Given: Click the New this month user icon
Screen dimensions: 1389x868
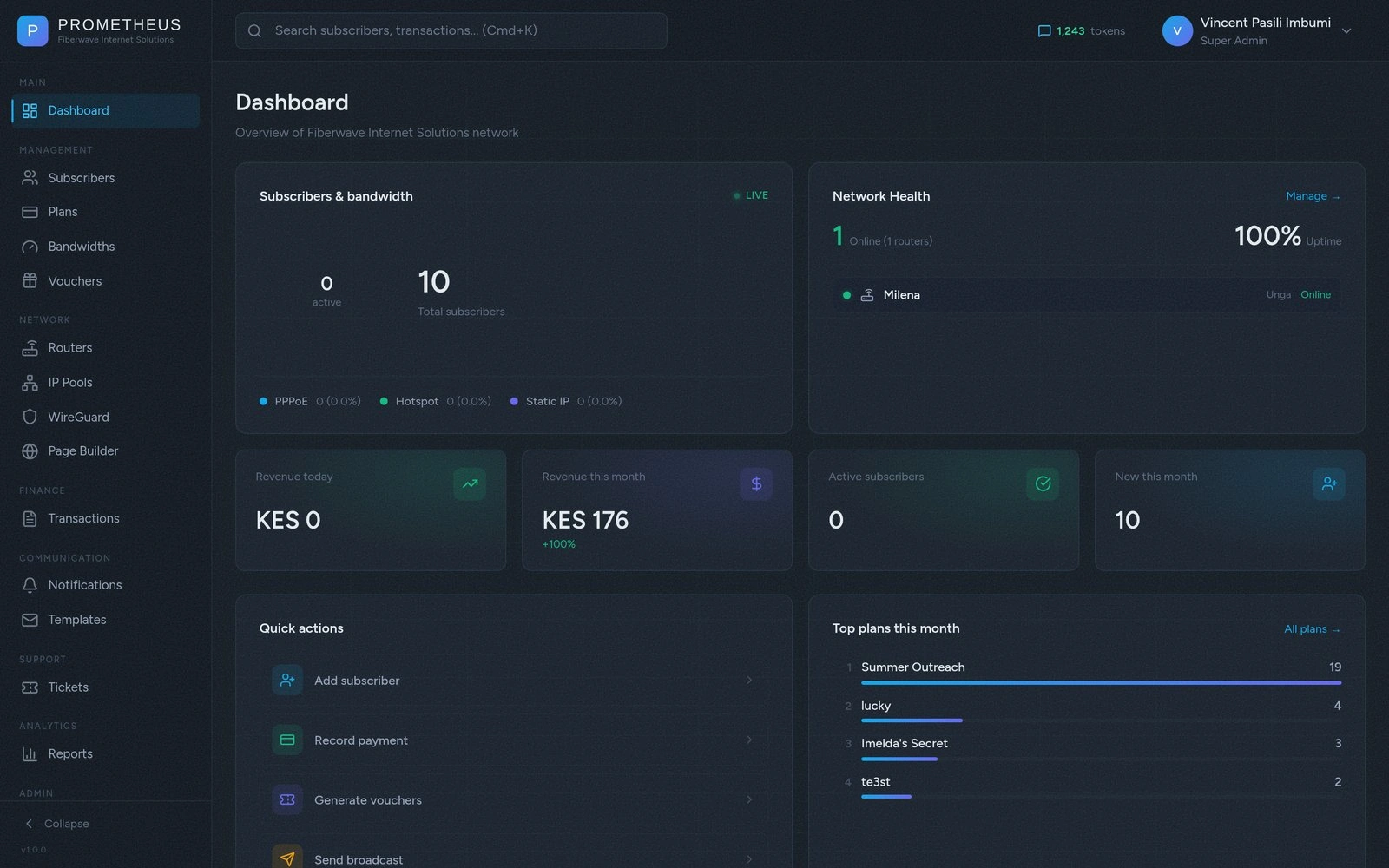Looking at the screenshot, I should (x=1329, y=483).
